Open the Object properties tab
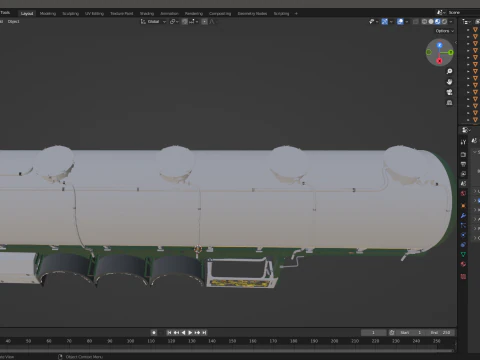The height and width of the screenshot is (360, 480). (x=463, y=206)
